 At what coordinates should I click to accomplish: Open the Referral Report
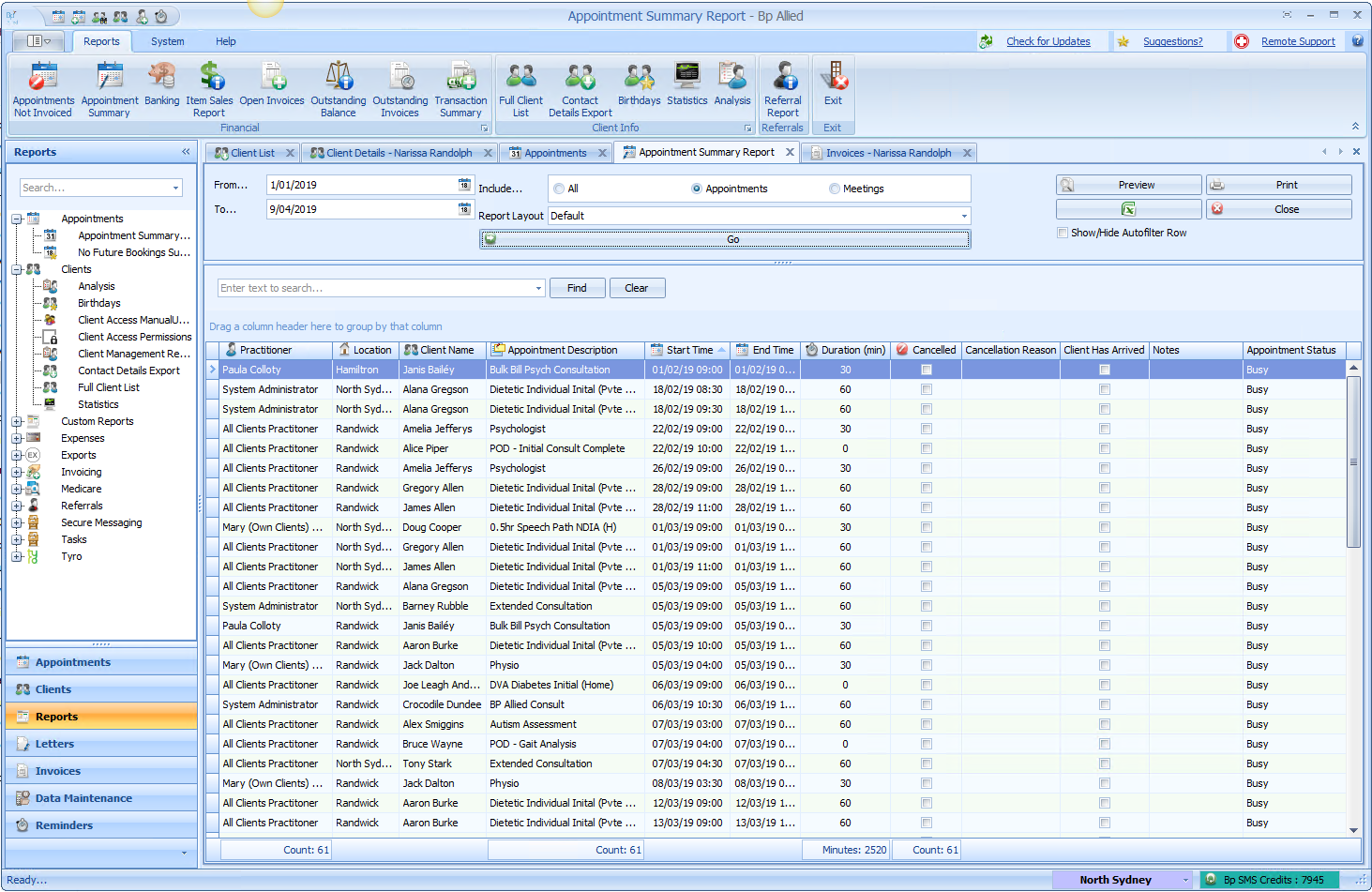coord(783,90)
